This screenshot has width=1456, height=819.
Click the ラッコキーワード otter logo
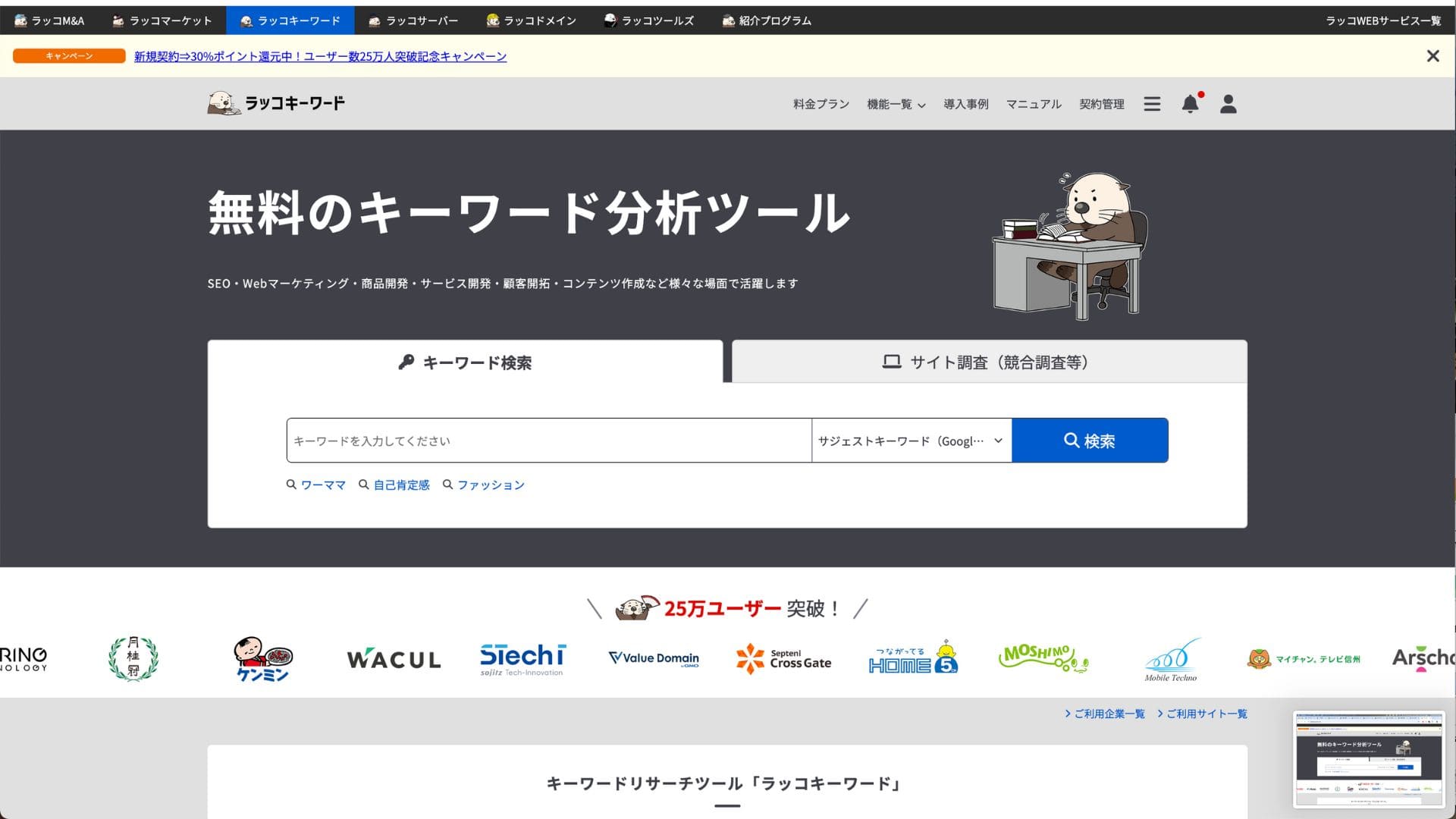pos(276,103)
